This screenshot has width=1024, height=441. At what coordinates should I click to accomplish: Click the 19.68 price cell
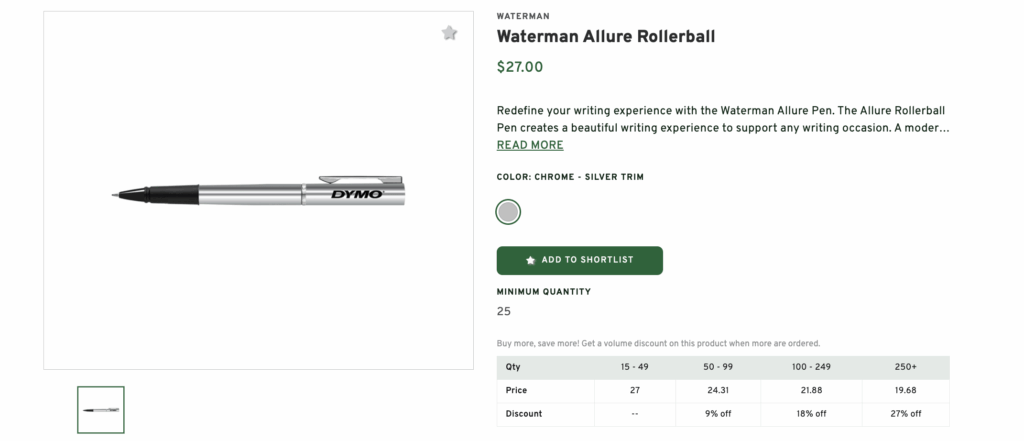(x=905, y=390)
